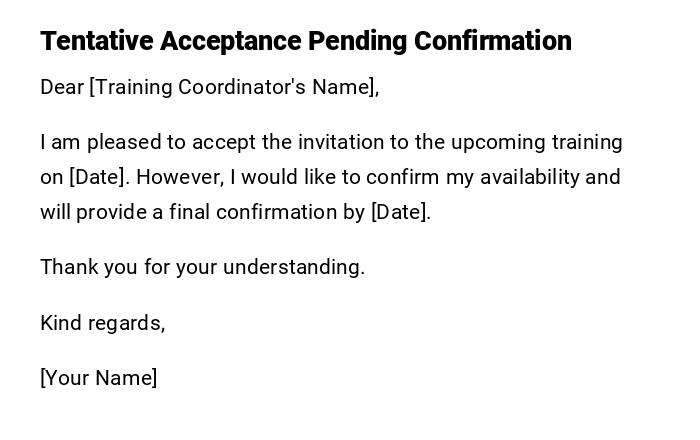This screenshot has height=440, width=700.
Task: Select the [Your Name] signature placeholder
Action: click(98, 378)
